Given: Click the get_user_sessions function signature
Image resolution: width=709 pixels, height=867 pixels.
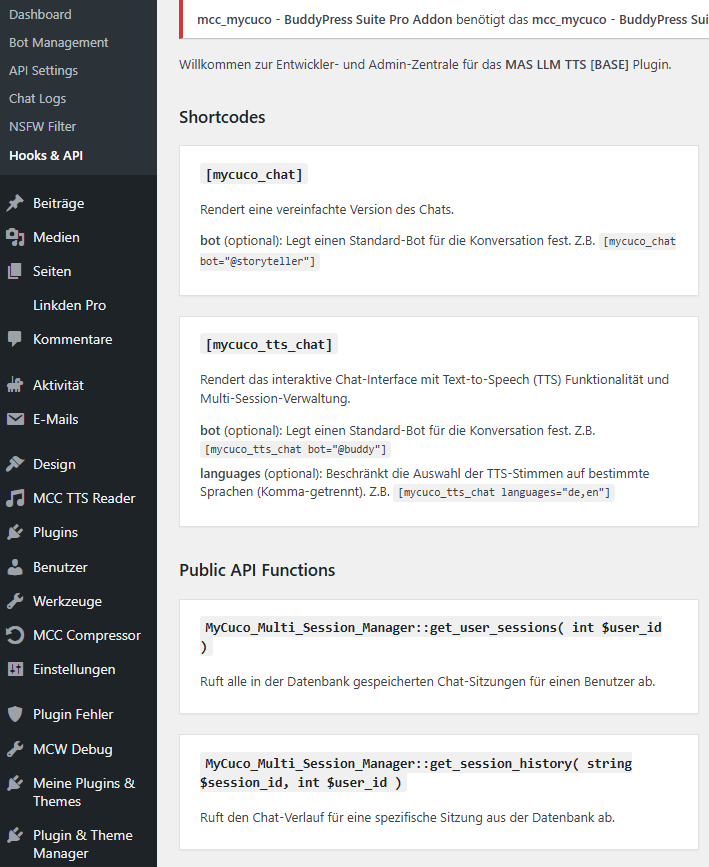Looking at the screenshot, I should (x=431, y=636).
